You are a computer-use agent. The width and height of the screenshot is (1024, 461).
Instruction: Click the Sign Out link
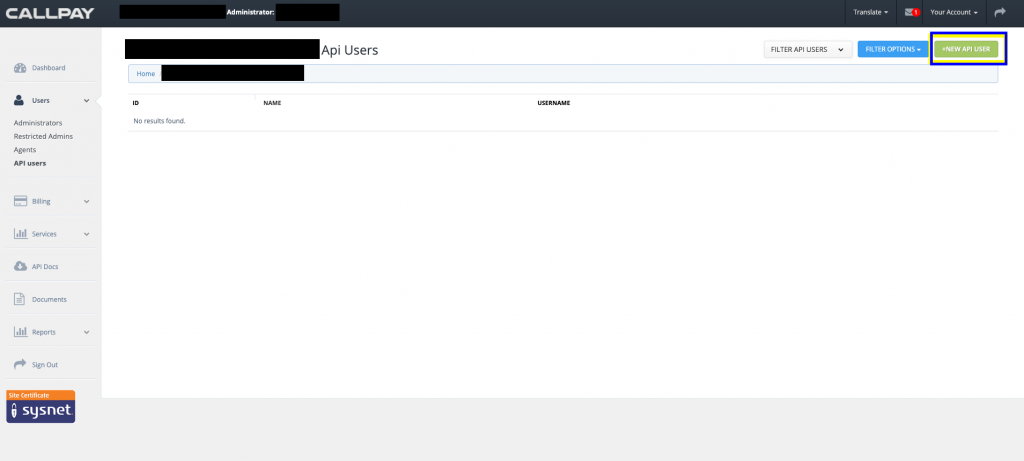click(x=44, y=364)
